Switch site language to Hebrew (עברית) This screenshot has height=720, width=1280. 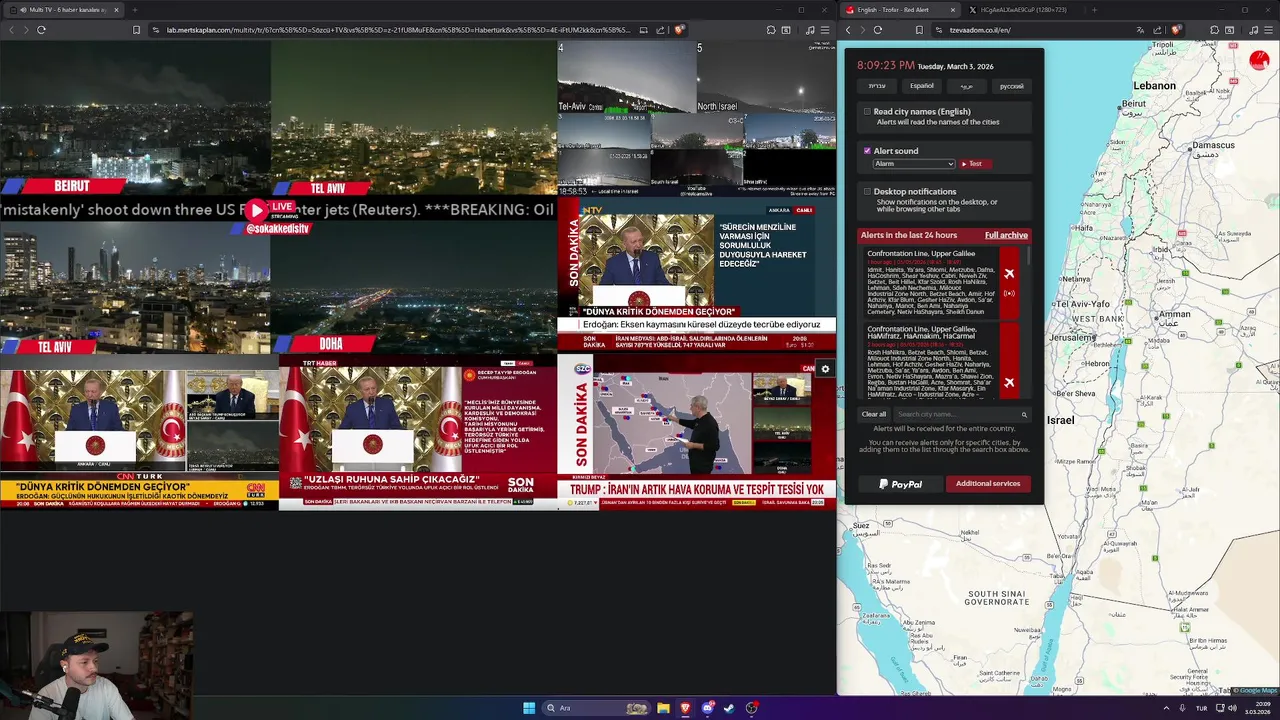pos(877,86)
